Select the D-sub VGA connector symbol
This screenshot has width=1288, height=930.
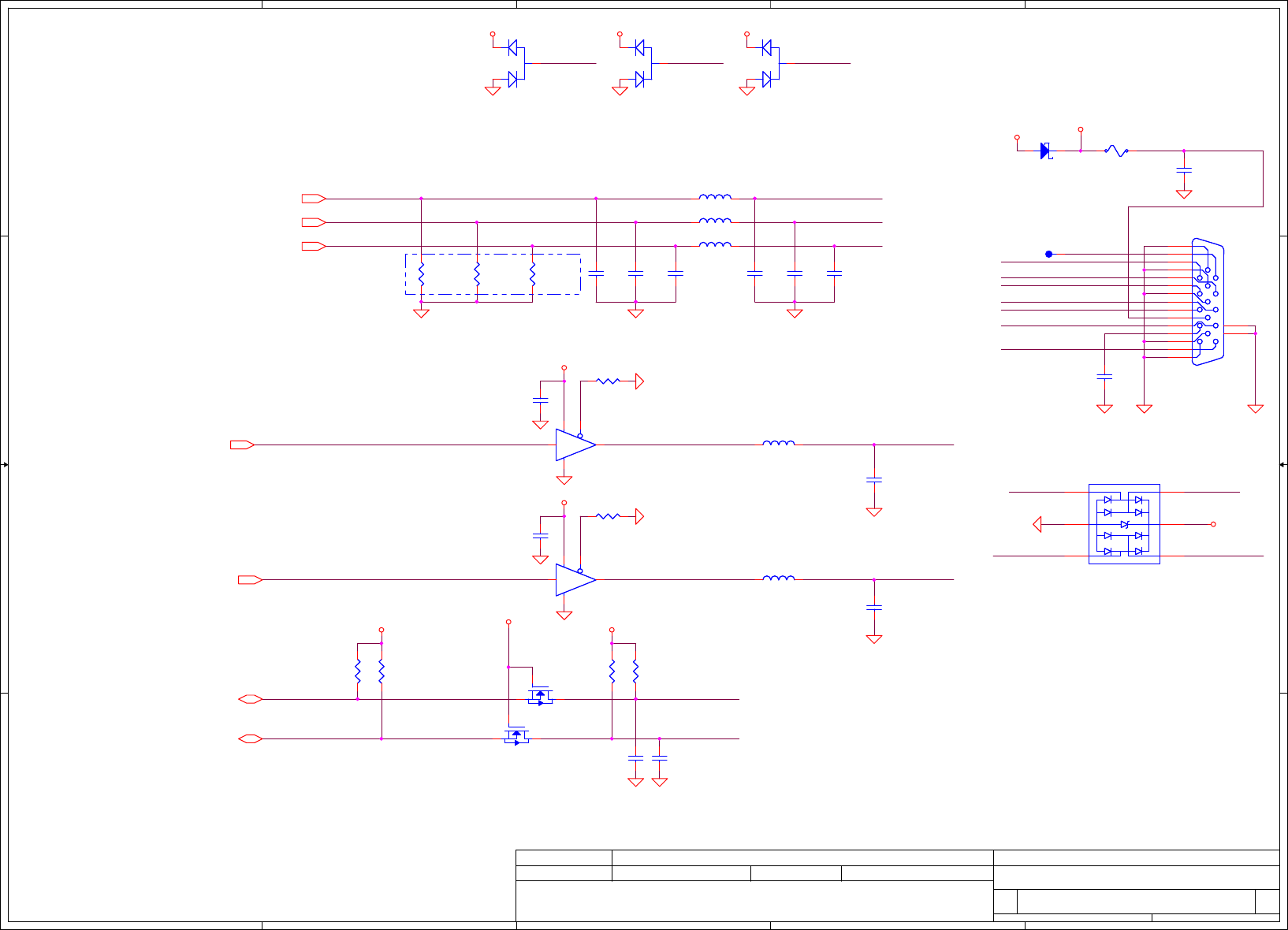click(1208, 302)
